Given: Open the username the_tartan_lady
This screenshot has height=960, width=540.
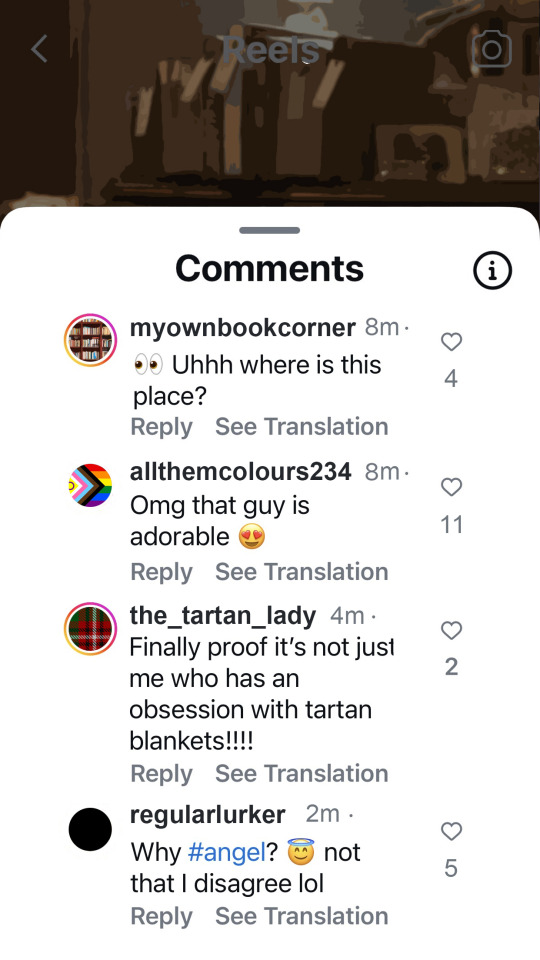Looking at the screenshot, I should 223,616.
